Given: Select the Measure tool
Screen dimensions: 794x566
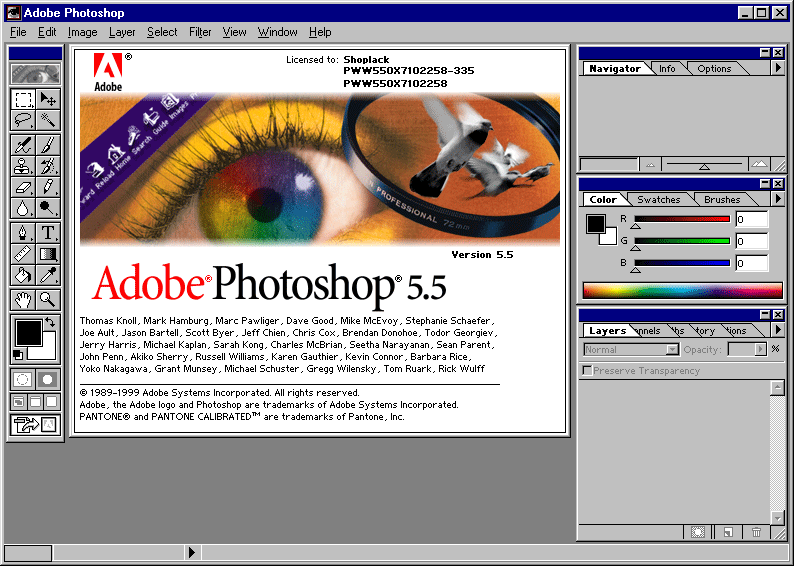Looking at the screenshot, I should [x=23, y=254].
